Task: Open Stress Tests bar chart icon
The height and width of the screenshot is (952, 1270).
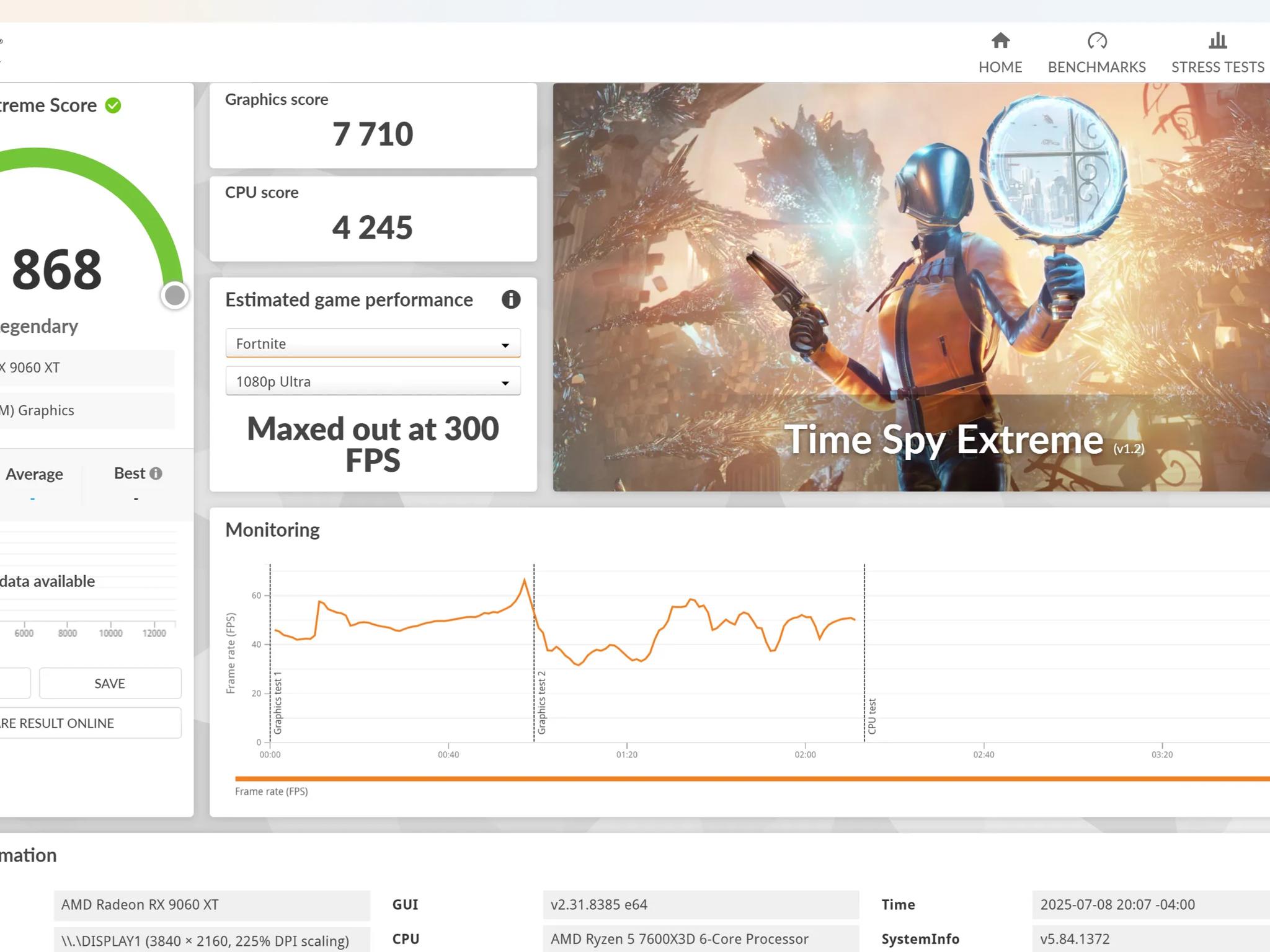Action: click(1217, 41)
